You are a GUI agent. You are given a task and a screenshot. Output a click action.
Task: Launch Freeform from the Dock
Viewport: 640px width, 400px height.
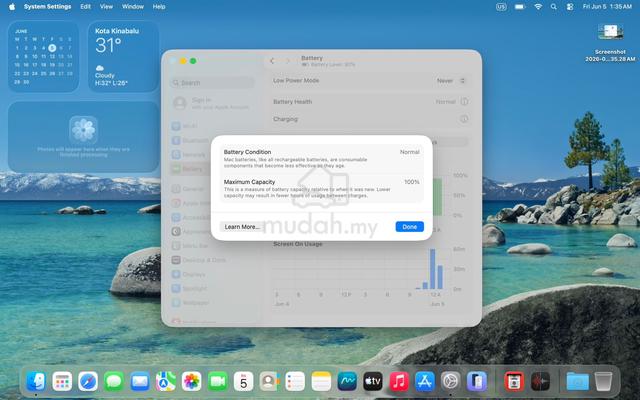(347, 382)
